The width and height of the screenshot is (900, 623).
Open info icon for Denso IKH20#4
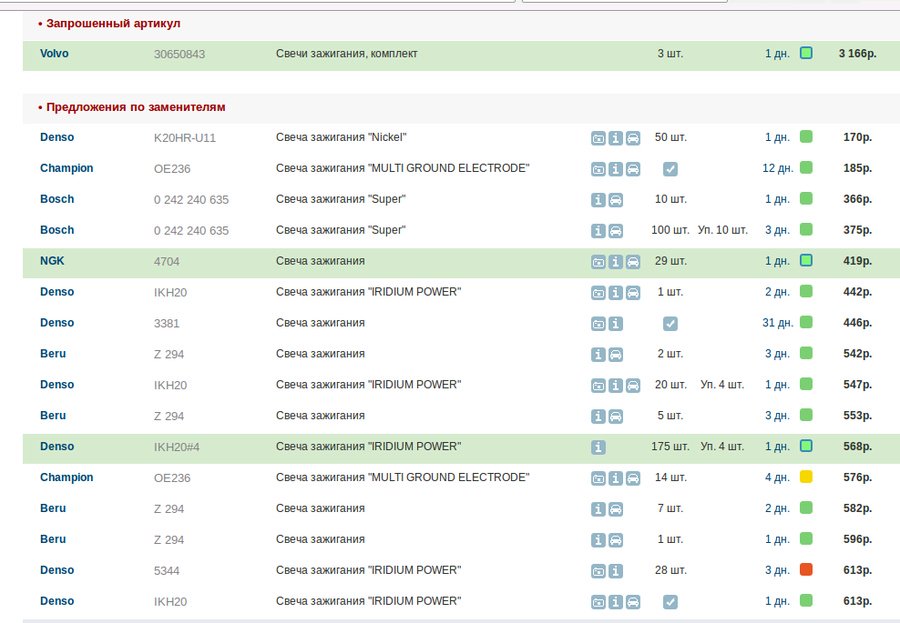[598, 448]
